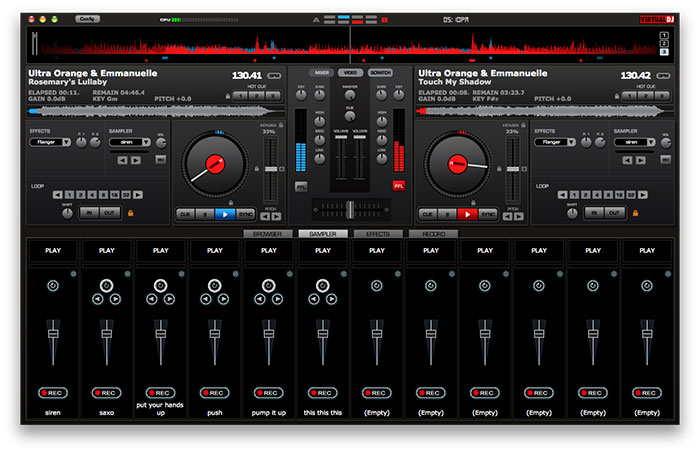Screen dimensions: 700x453
Task: Toggle SYNC on the right deck
Action: [x=487, y=213]
